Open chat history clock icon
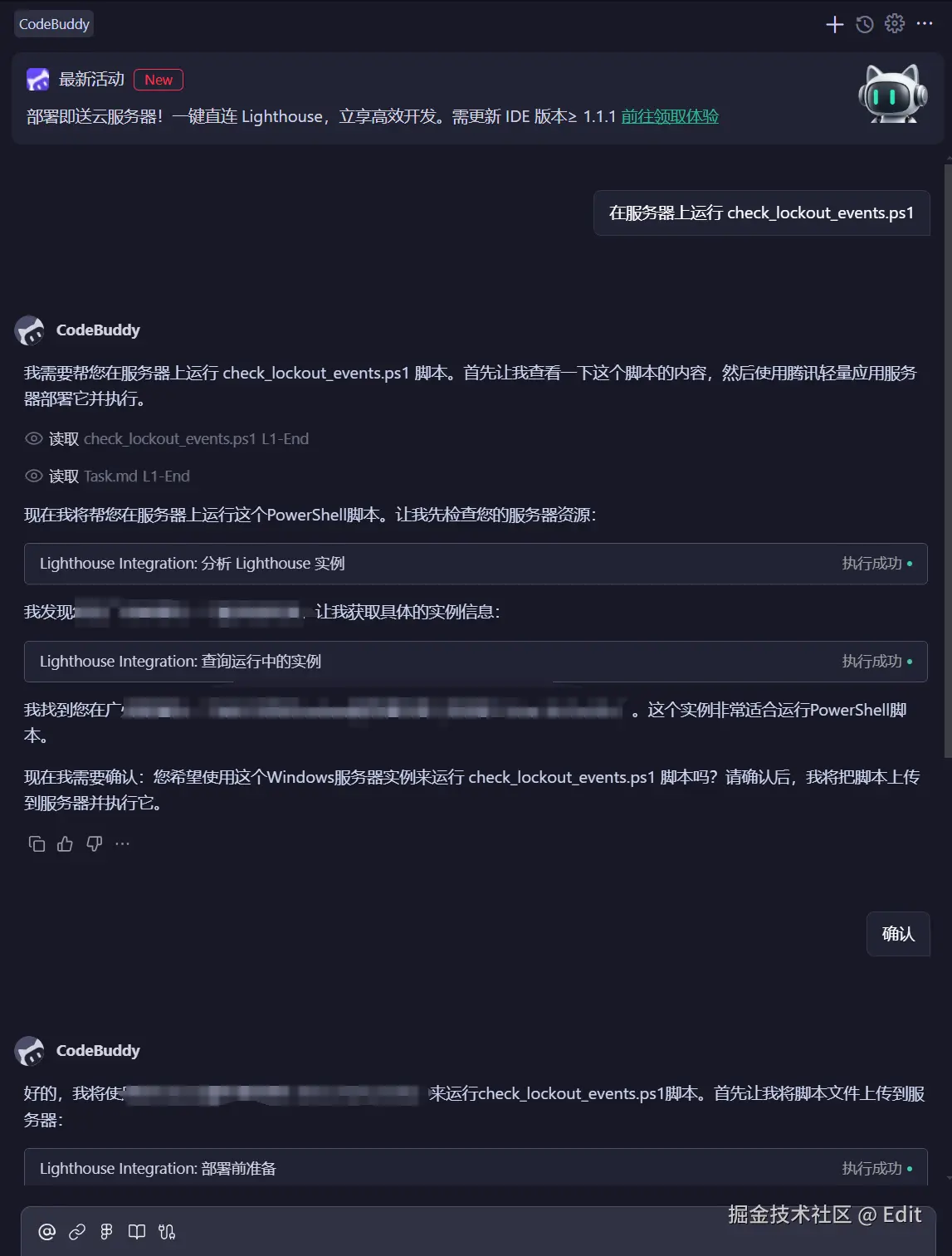This screenshot has width=952, height=1256. [x=865, y=24]
